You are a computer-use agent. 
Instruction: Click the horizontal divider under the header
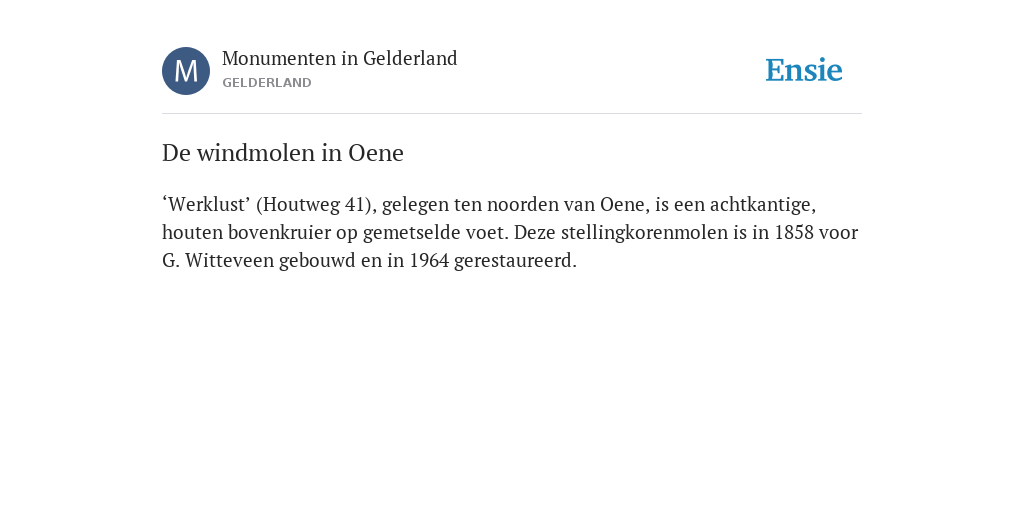pos(512,114)
